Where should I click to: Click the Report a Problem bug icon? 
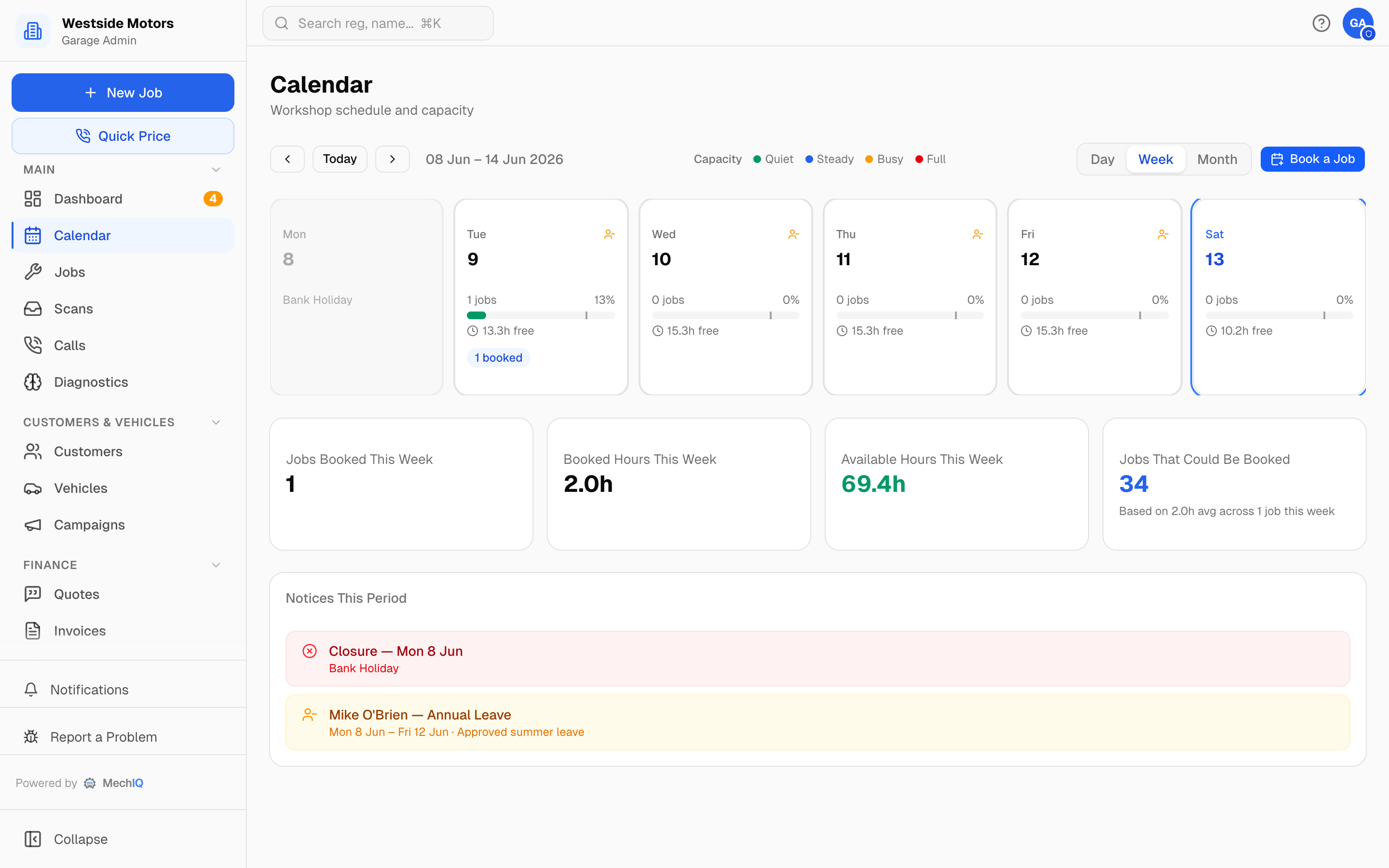tap(31, 736)
